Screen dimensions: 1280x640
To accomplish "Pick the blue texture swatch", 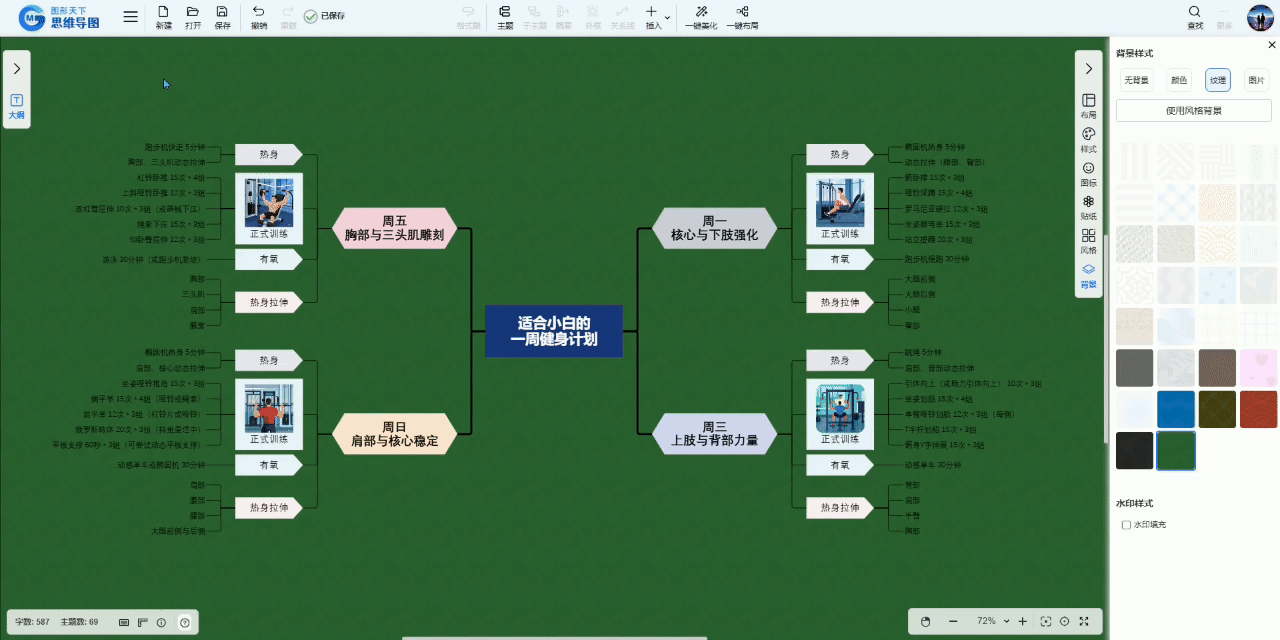I will (x=1175, y=409).
